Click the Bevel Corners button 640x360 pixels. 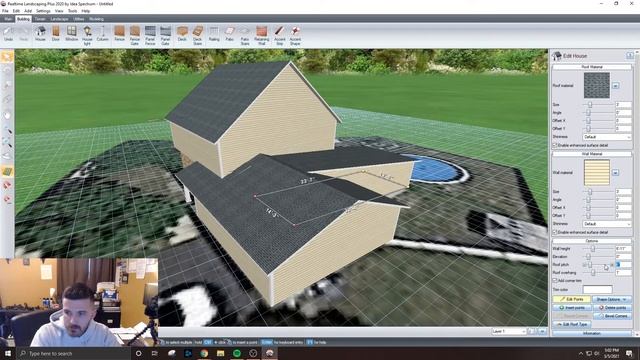pos(612,316)
